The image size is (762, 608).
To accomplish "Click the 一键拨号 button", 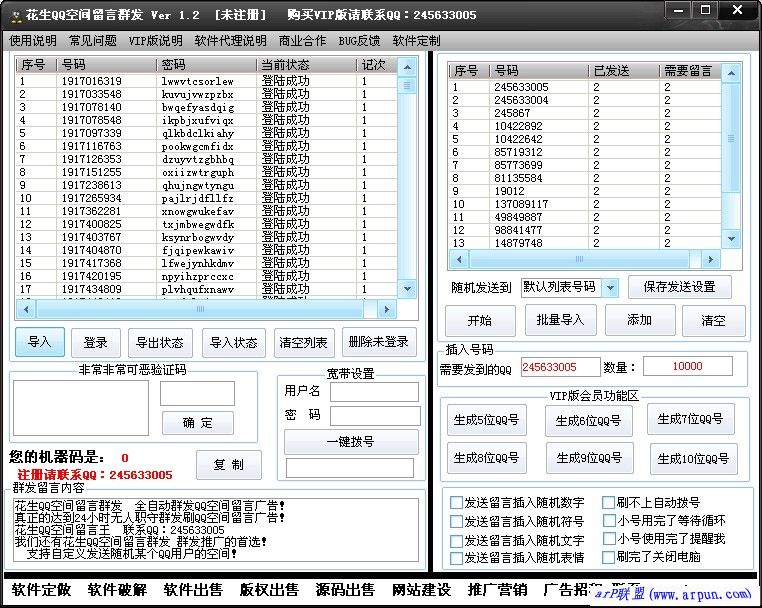I will pyautogui.click(x=351, y=441).
